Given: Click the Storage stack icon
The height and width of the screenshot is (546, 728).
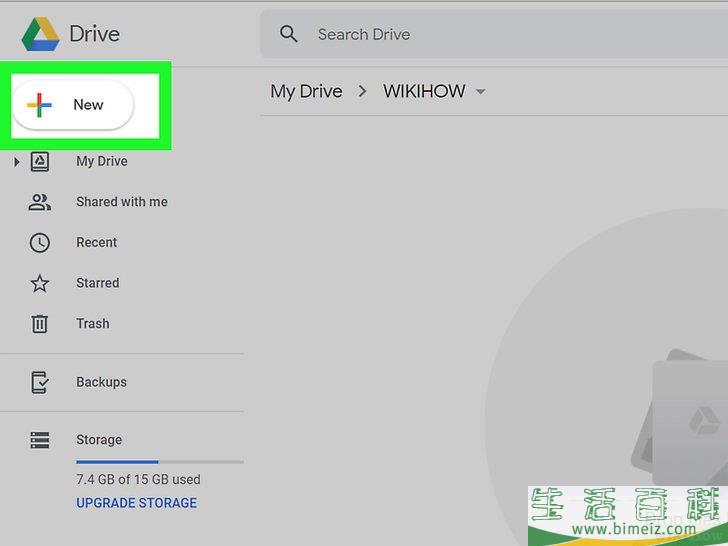Looking at the screenshot, I should tap(40, 440).
